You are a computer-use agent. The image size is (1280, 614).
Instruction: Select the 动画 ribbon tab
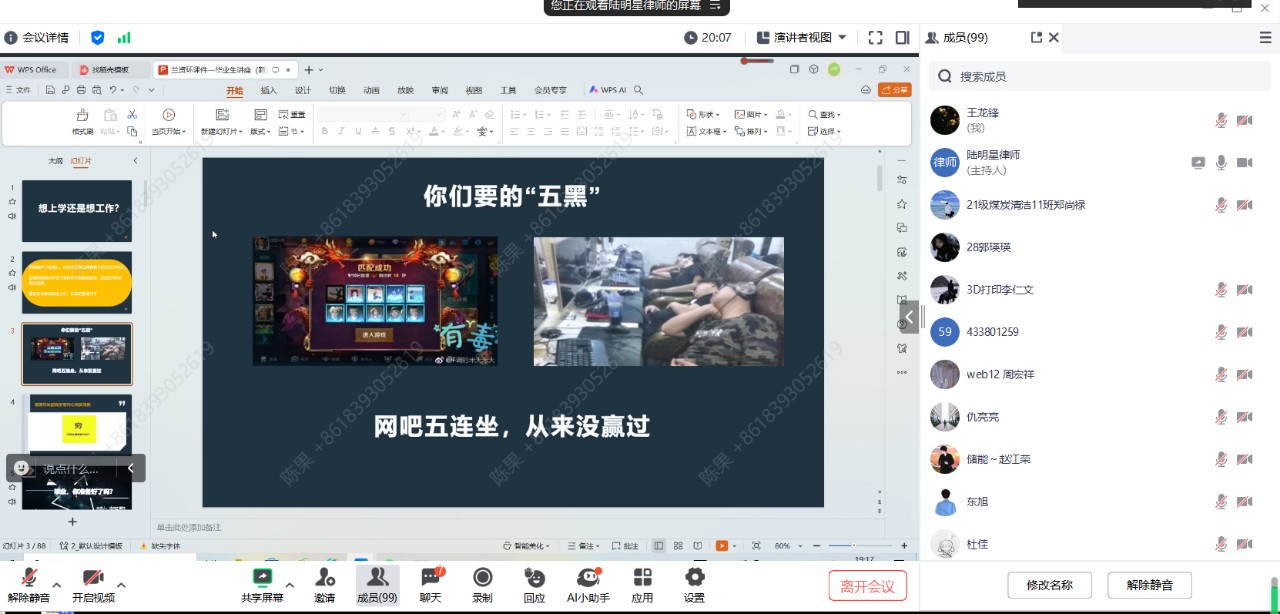point(371,90)
